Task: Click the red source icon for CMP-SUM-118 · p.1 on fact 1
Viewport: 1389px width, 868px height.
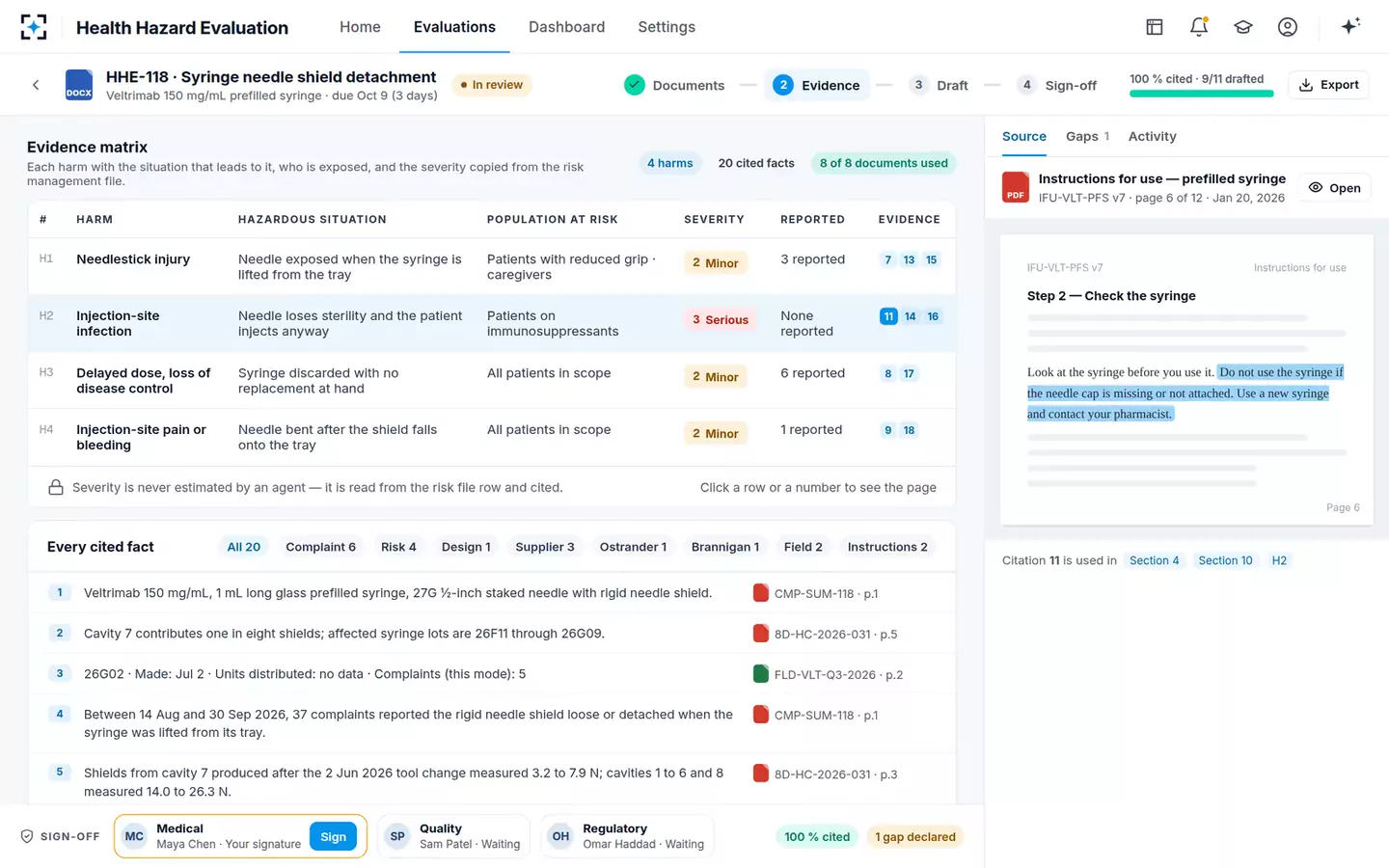Action: click(x=761, y=593)
